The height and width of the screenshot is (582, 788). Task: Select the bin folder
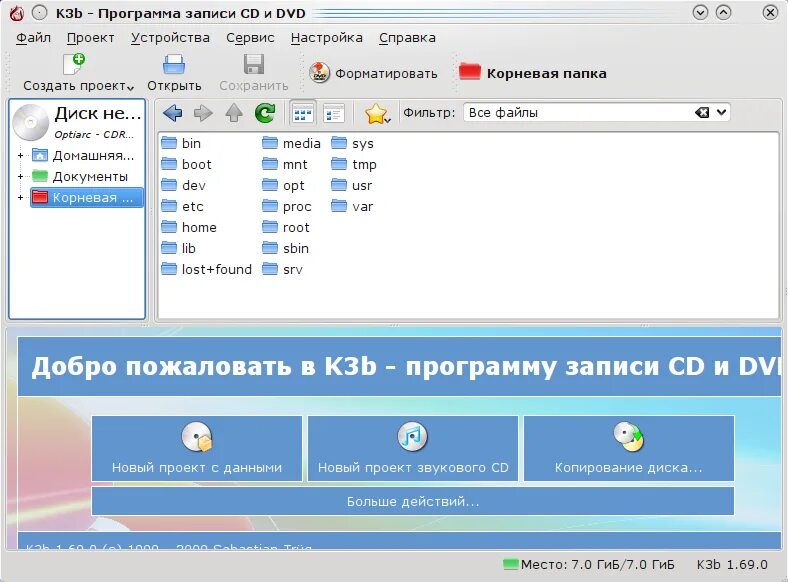click(181, 144)
